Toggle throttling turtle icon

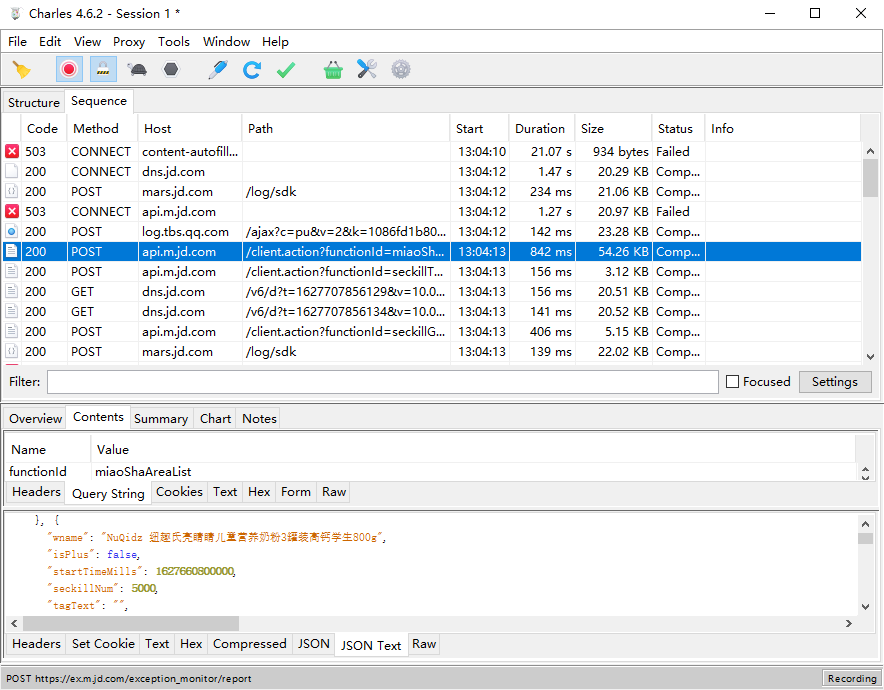coord(137,70)
